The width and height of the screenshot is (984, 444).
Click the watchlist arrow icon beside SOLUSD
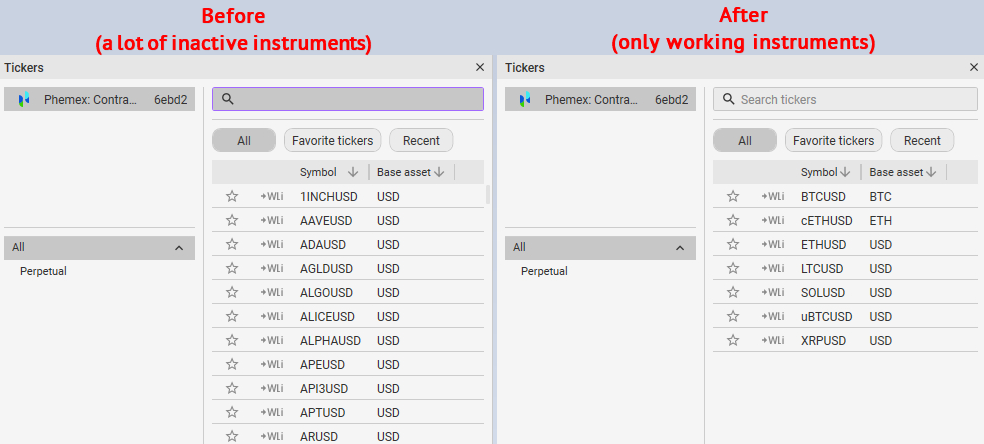click(x=772, y=292)
